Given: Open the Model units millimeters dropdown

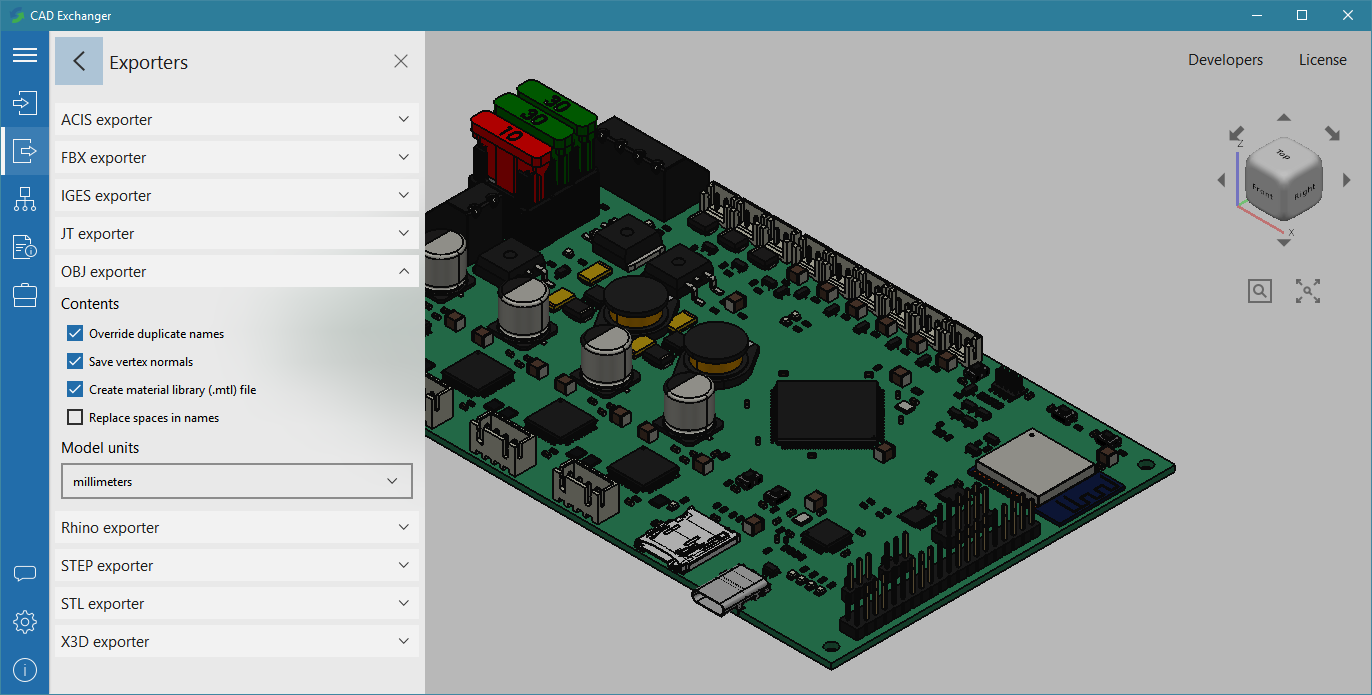Looking at the screenshot, I should 236,481.
